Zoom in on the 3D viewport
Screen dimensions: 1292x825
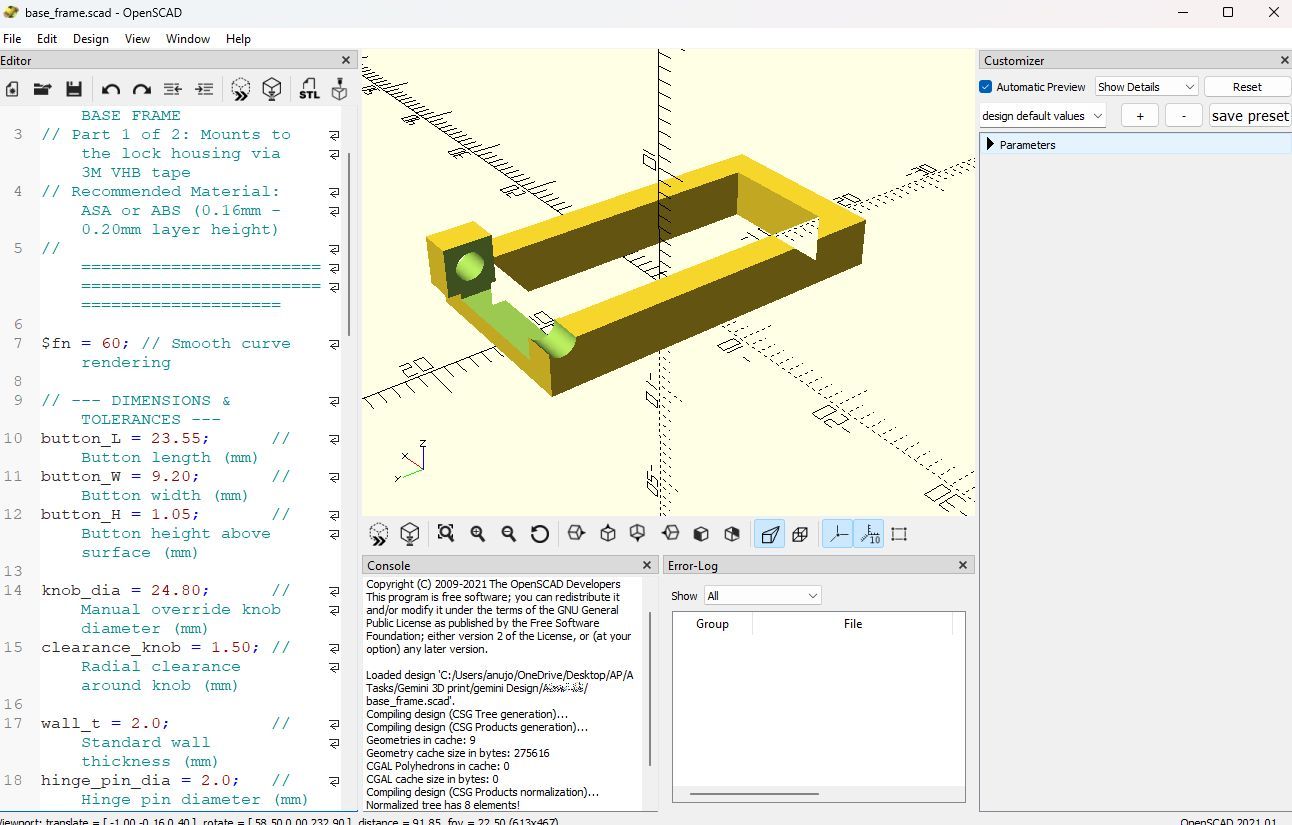(x=478, y=534)
